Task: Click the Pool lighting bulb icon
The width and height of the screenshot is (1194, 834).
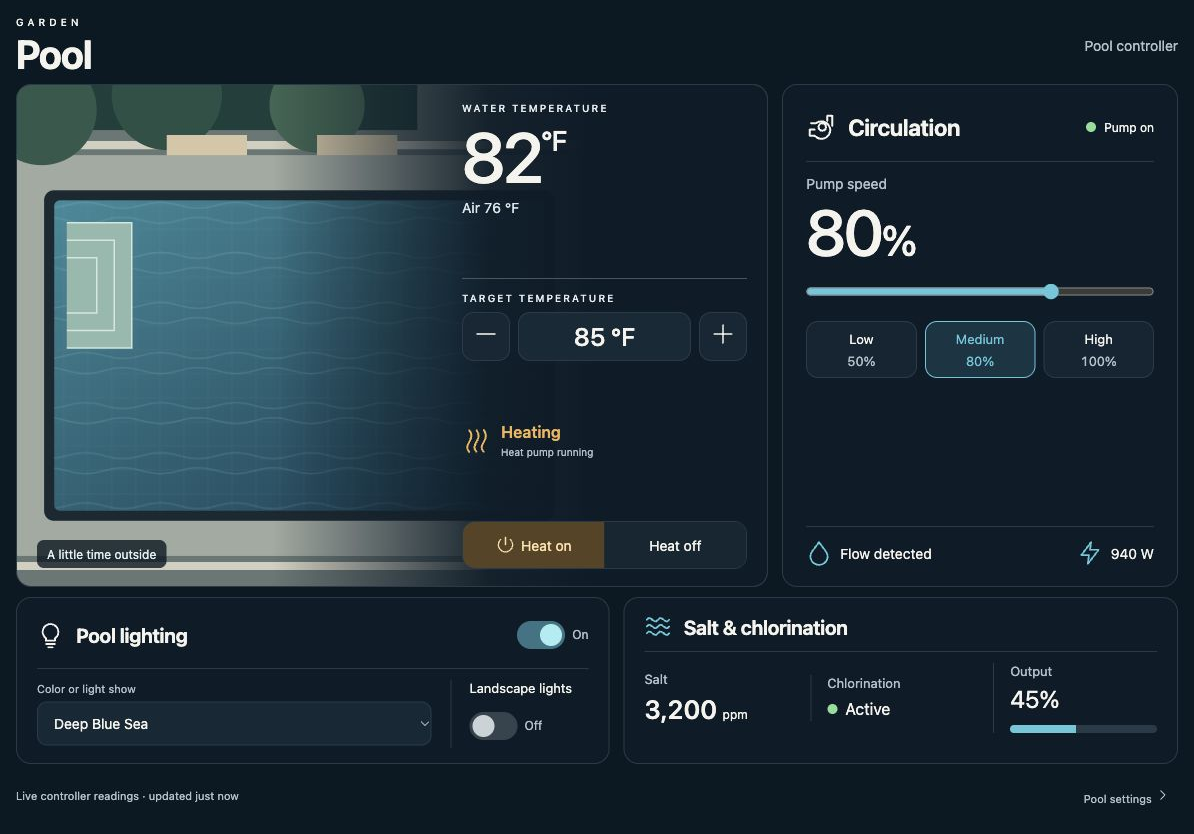Action: pyautogui.click(x=50, y=636)
